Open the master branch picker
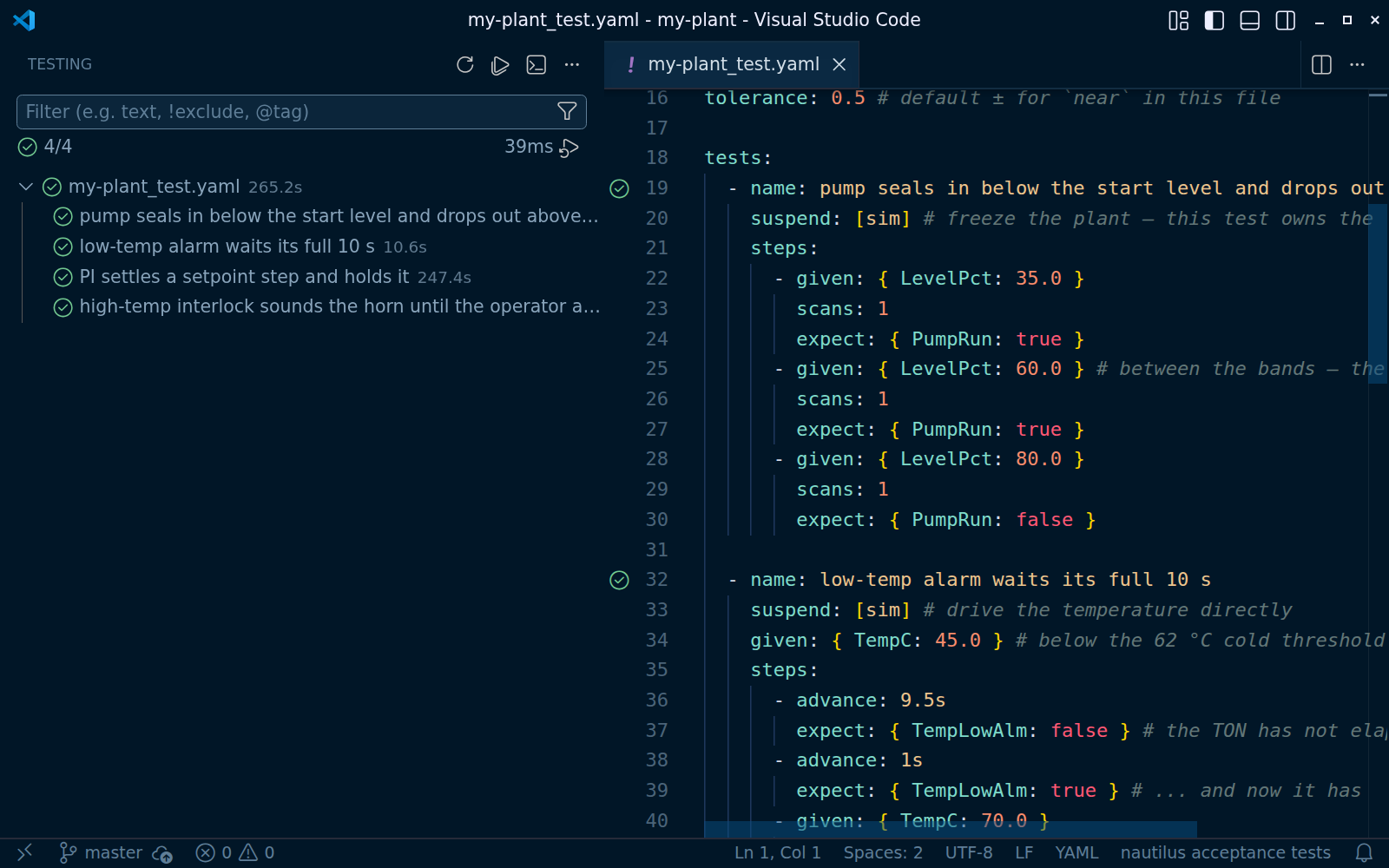This screenshot has height=868, width=1389. pyautogui.click(x=101, y=852)
